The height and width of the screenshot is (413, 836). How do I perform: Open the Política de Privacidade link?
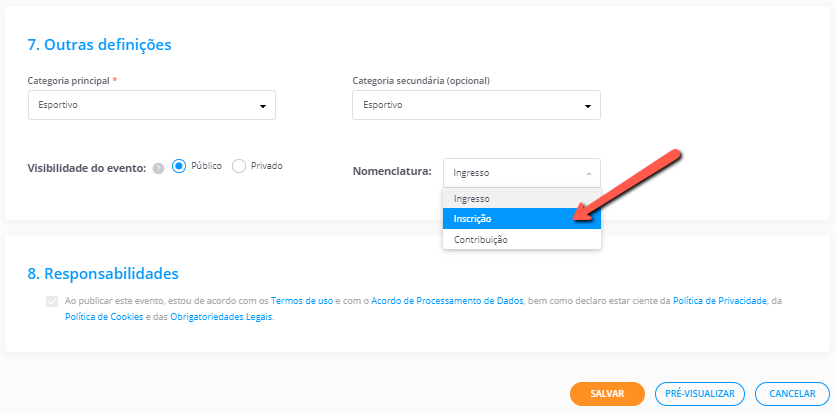point(720,301)
